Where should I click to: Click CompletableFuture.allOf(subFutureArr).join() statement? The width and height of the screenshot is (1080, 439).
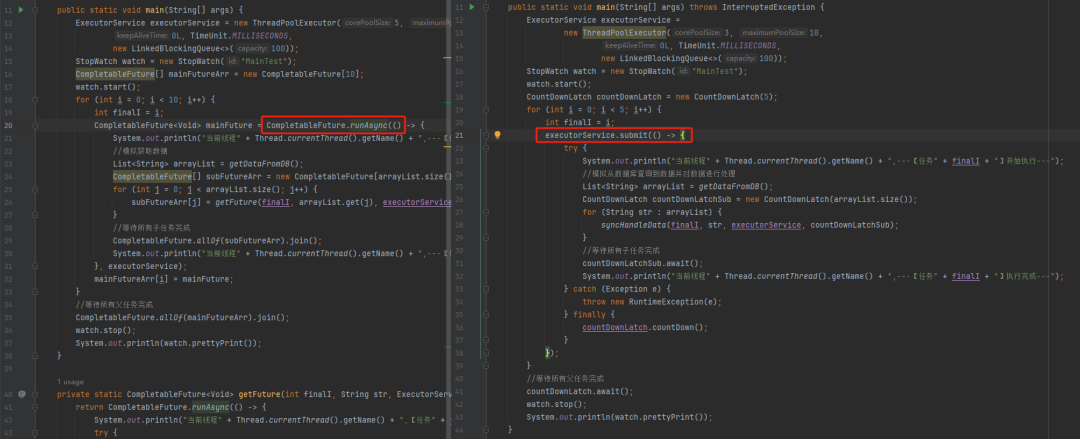coord(218,241)
